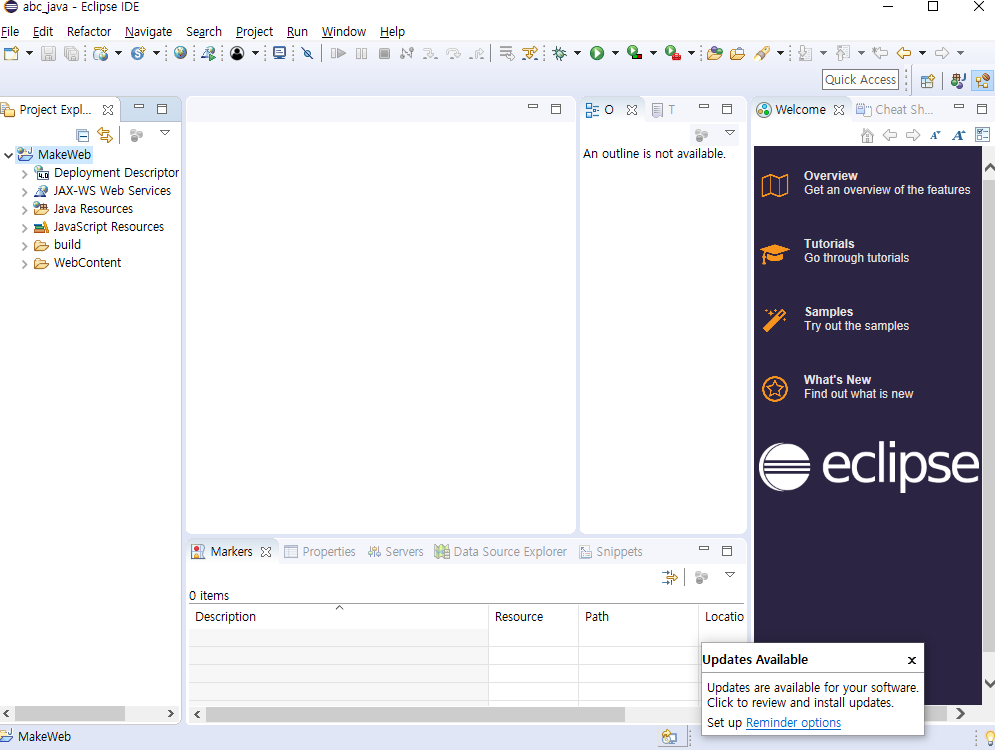Click the Open Perspective icon
Viewport: 995px width, 750px height.
pyautogui.click(x=928, y=81)
